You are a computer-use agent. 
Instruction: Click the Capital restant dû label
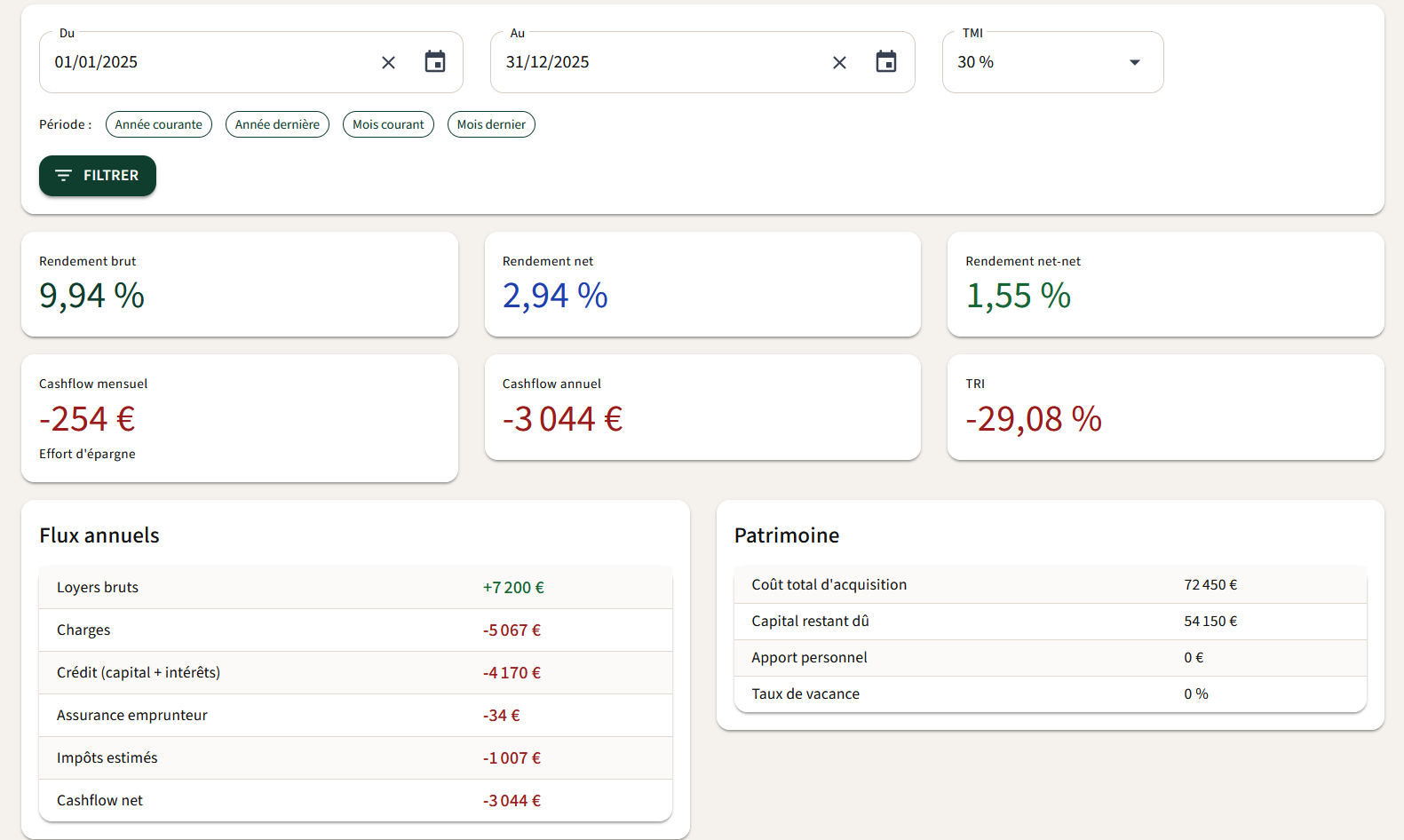pyautogui.click(x=810, y=622)
